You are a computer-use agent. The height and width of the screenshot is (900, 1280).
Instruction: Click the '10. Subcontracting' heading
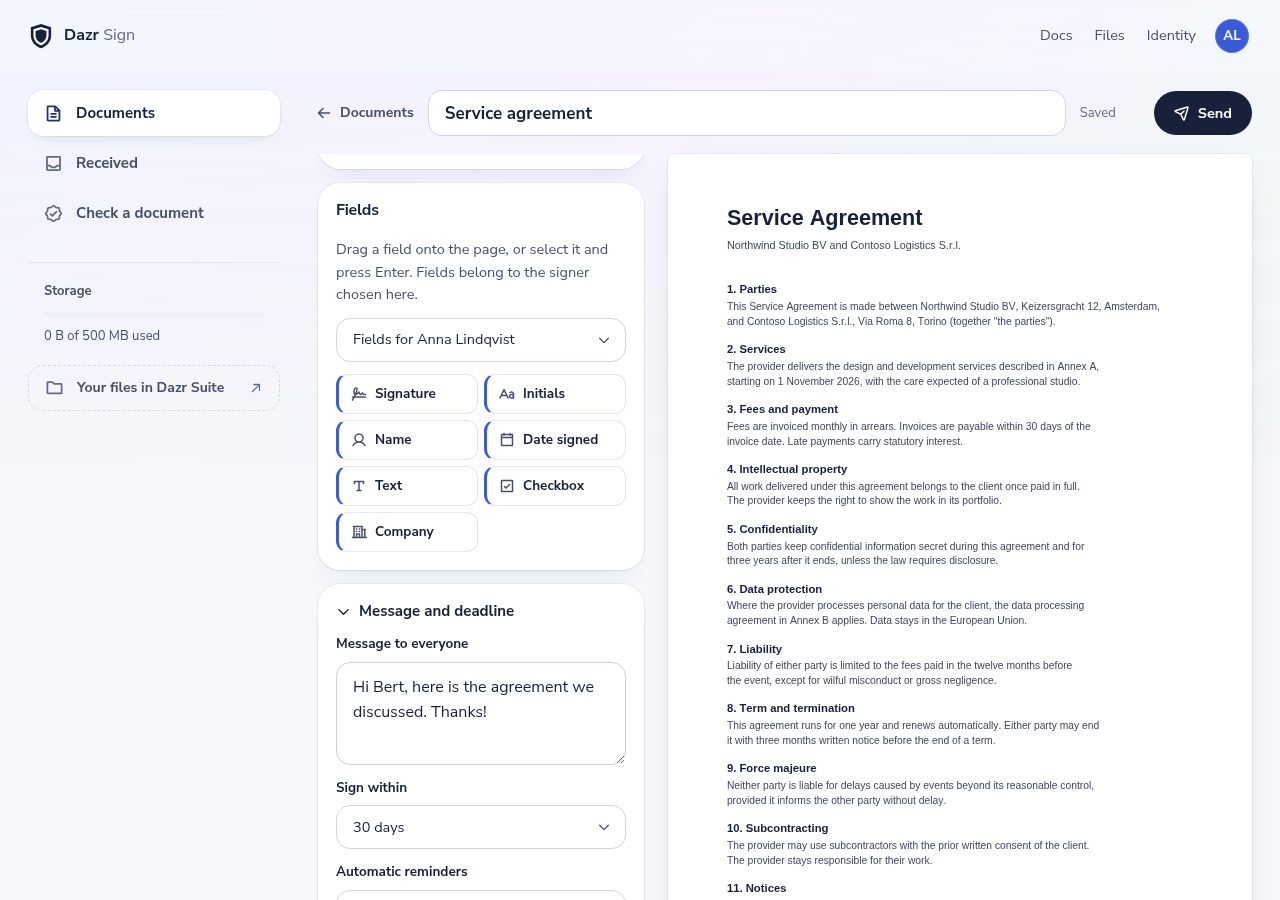pyautogui.click(x=778, y=828)
